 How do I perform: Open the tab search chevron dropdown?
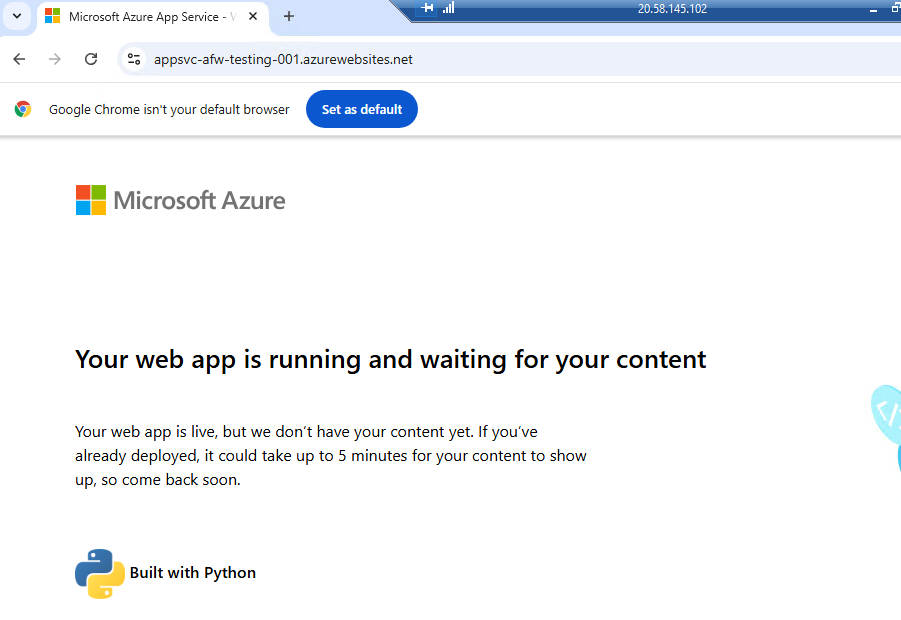(x=17, y=17)
